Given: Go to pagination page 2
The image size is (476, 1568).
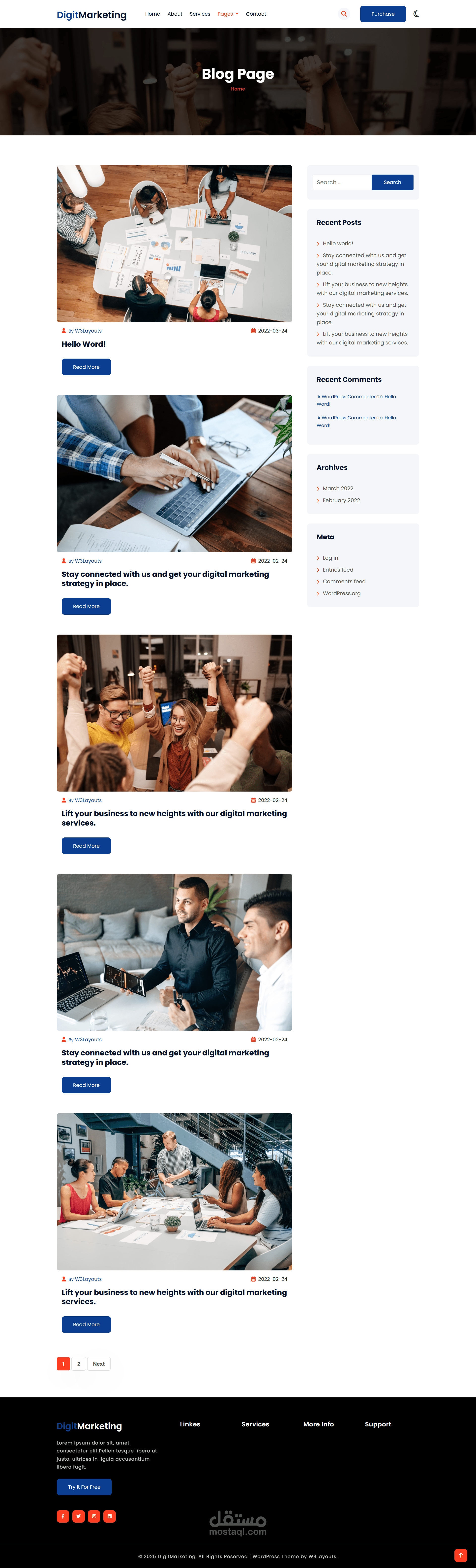Looking at the screenshot, I should pos(79,1363).
